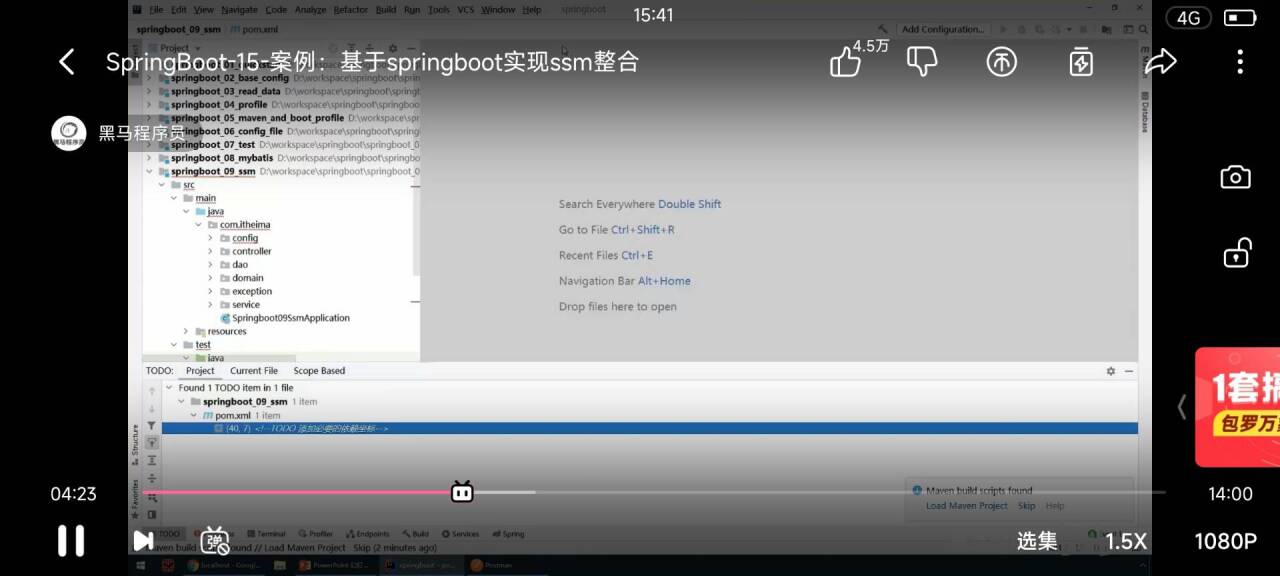Viewport: 1280px width, 576px height.
Task: Pause the video playback
Action: [x=70, y=541]
